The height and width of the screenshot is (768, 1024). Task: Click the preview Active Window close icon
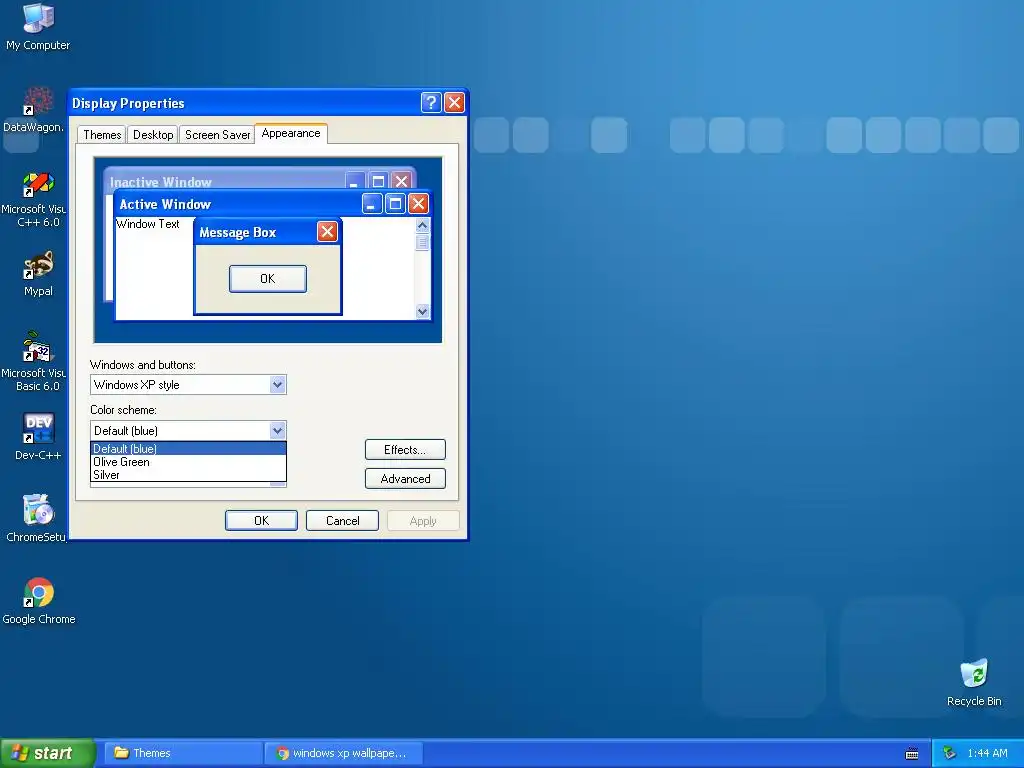[x=418, y=204]
